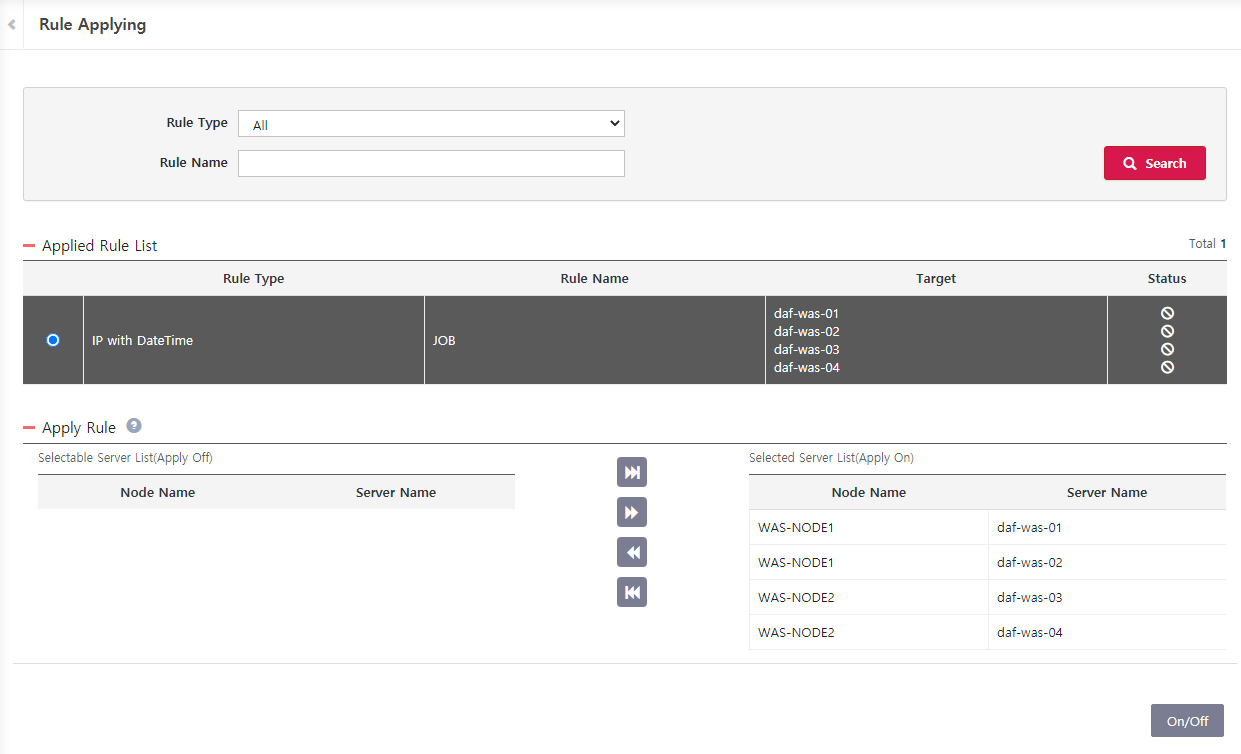Screen dimensions: 1241x754
Task: Click the back arrow beside Rule Applying
Action: [x=11, y=24]
